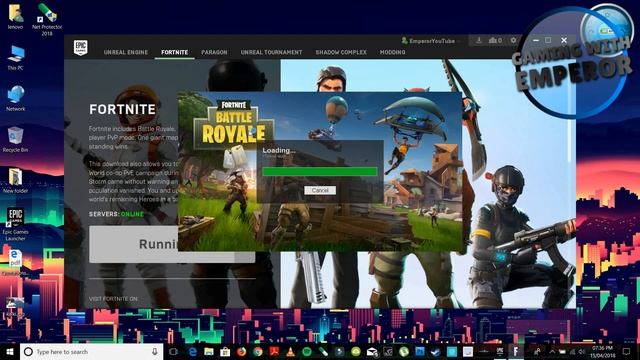Open the People icon in tray
Image resolution: width=640 pixels, height=360 pixels.
538,351
